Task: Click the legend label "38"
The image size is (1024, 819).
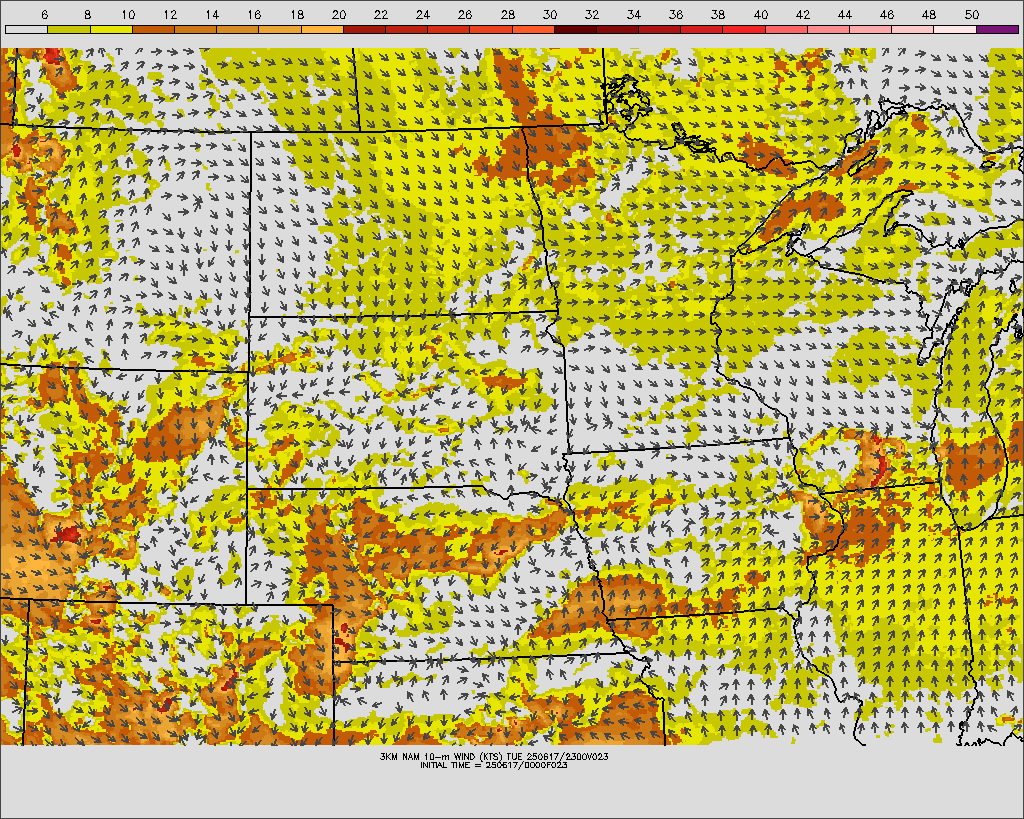Action: click(x=718, y=14)
